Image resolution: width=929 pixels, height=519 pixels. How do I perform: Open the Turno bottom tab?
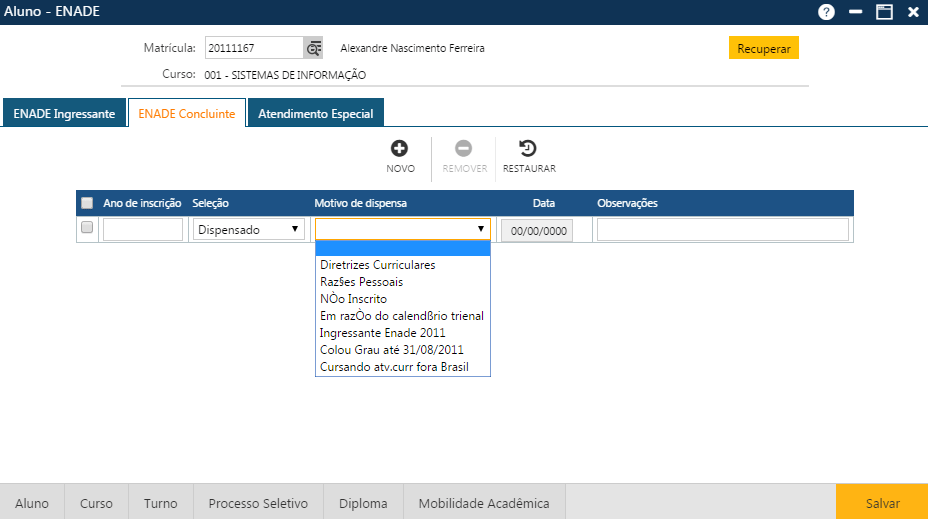coord(161,502)
